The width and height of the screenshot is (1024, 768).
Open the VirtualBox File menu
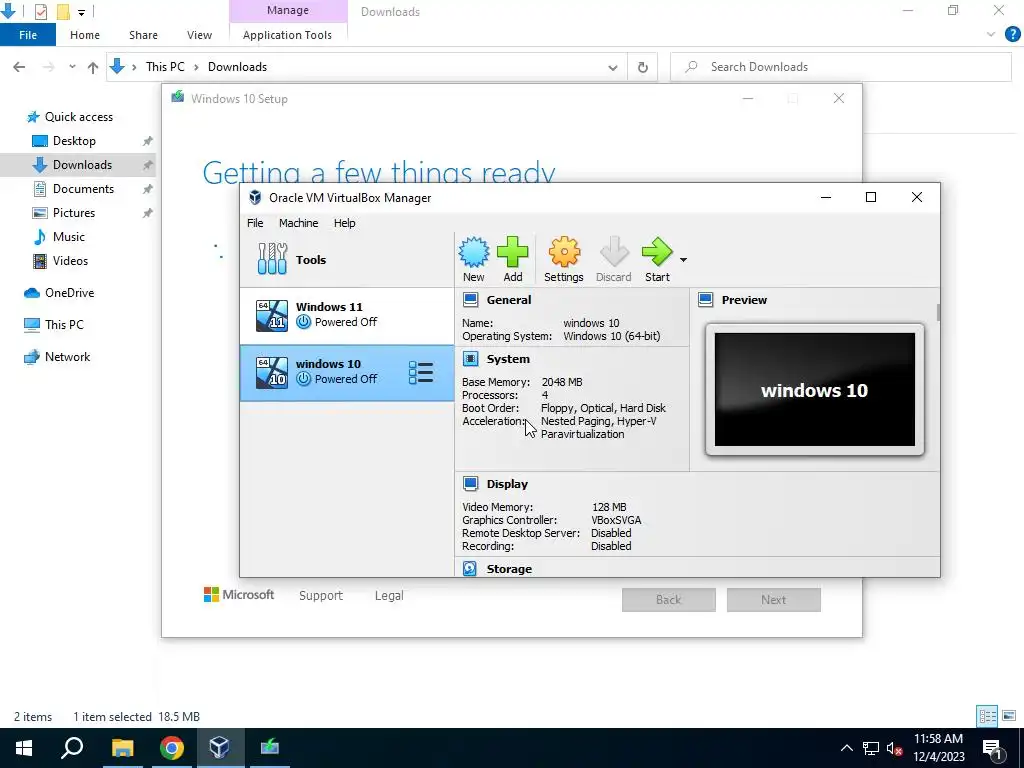[255, 223]
